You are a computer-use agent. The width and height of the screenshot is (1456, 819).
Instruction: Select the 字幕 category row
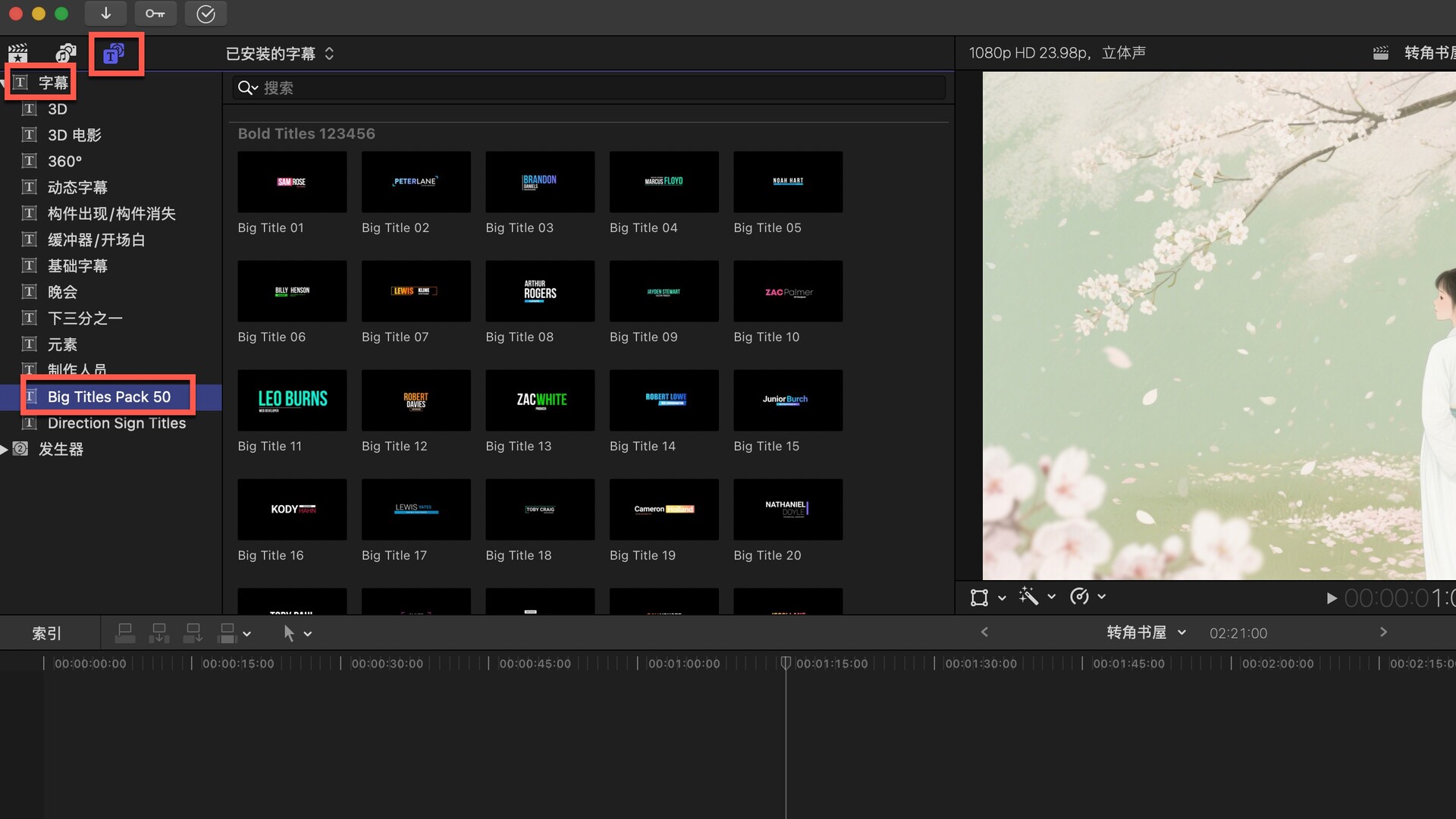[111, 83]
